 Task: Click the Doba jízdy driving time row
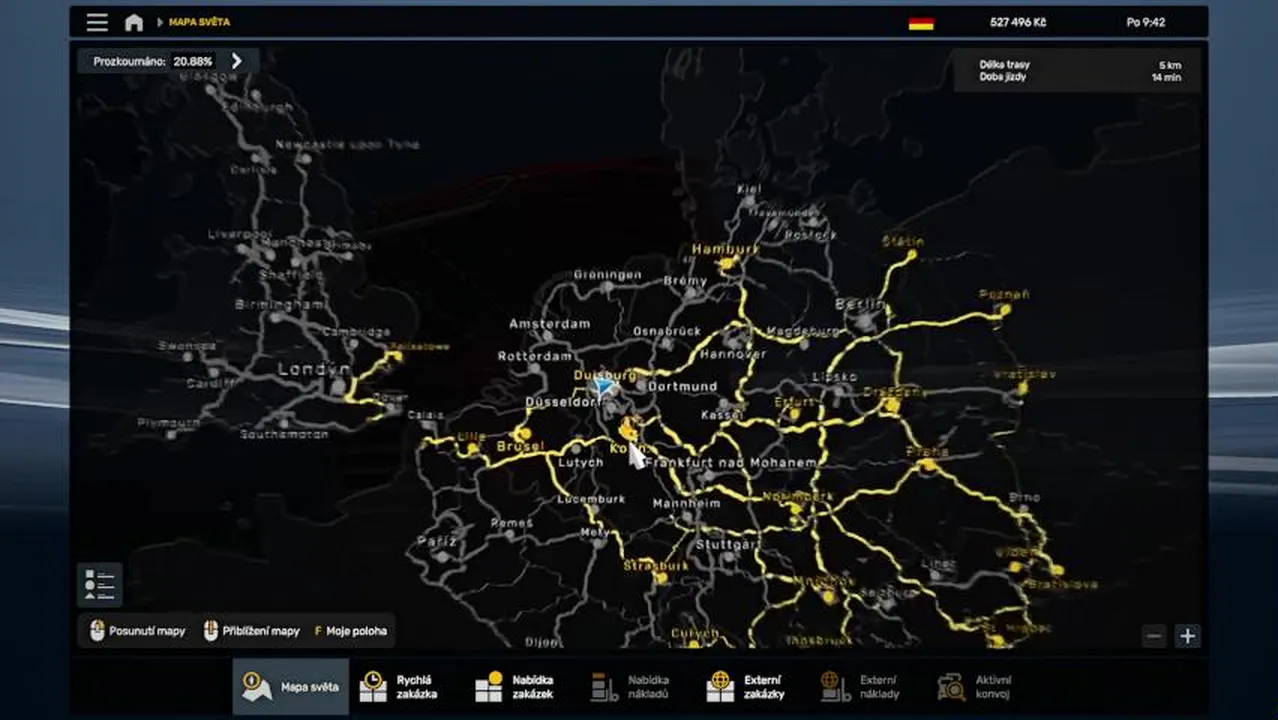point(1080,77)
